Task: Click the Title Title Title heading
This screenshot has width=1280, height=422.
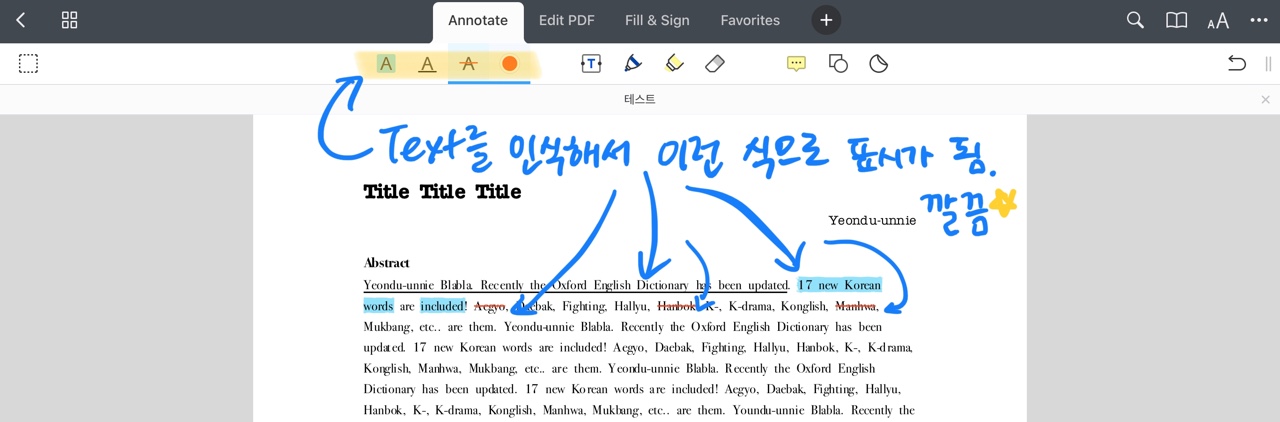Action: (x=442, y=192)
